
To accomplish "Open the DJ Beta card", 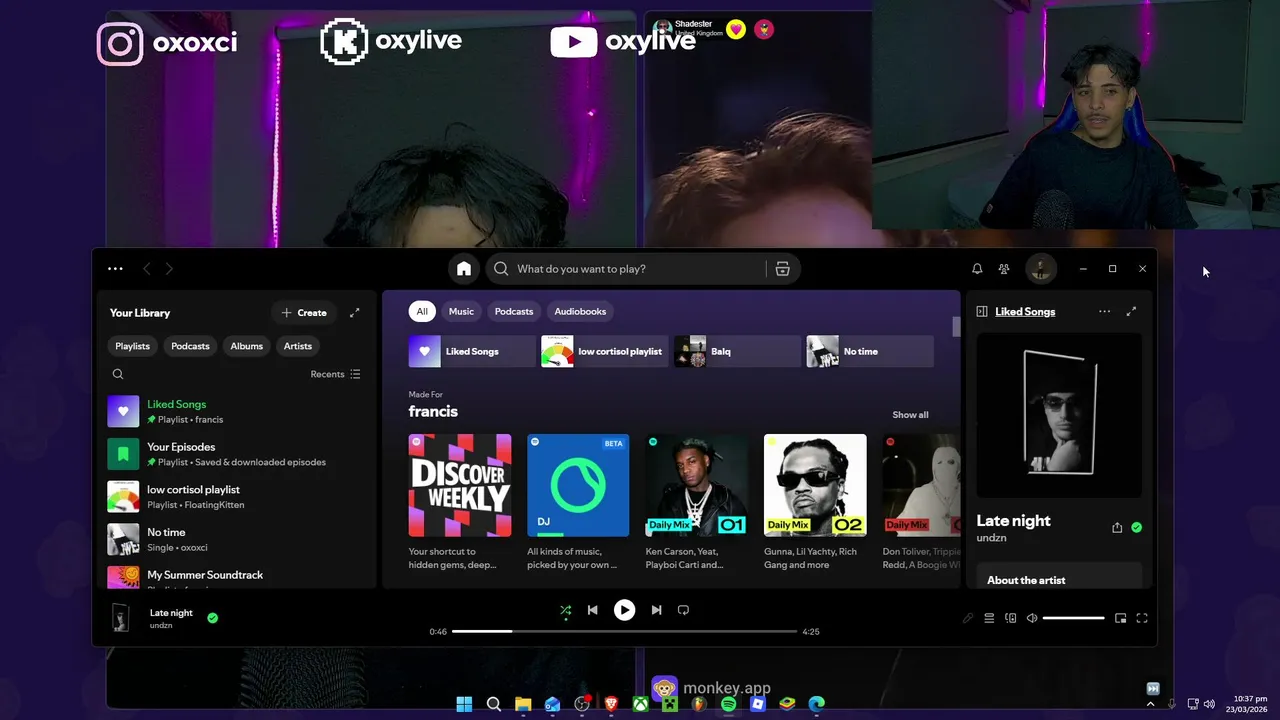I will [578, 502].
